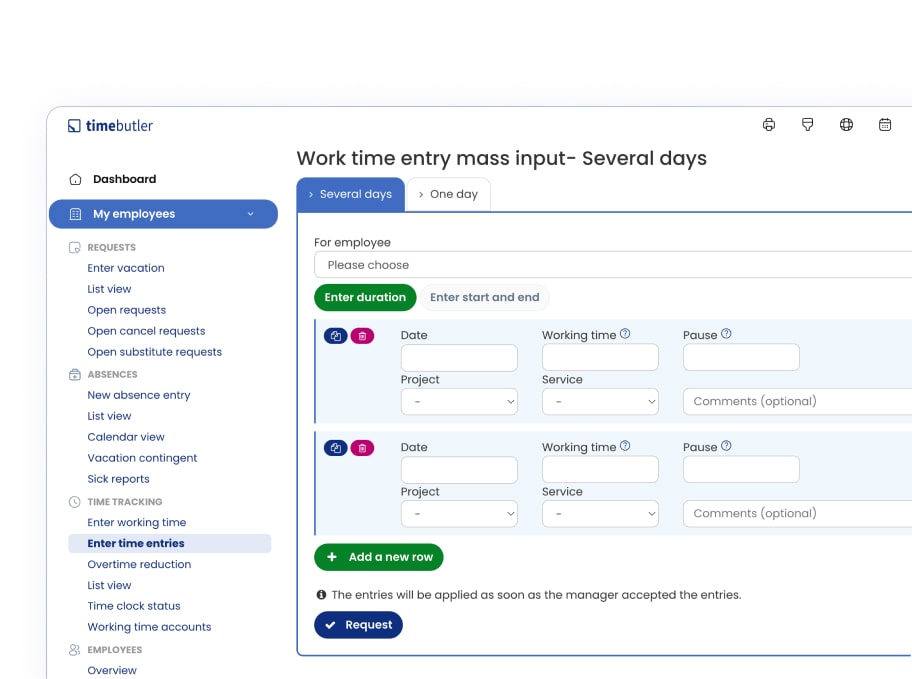This screenshot has width=912, height=679.
Task: Open the For employee dropdown
Action: pyautogui.click(x=612, y=265)
